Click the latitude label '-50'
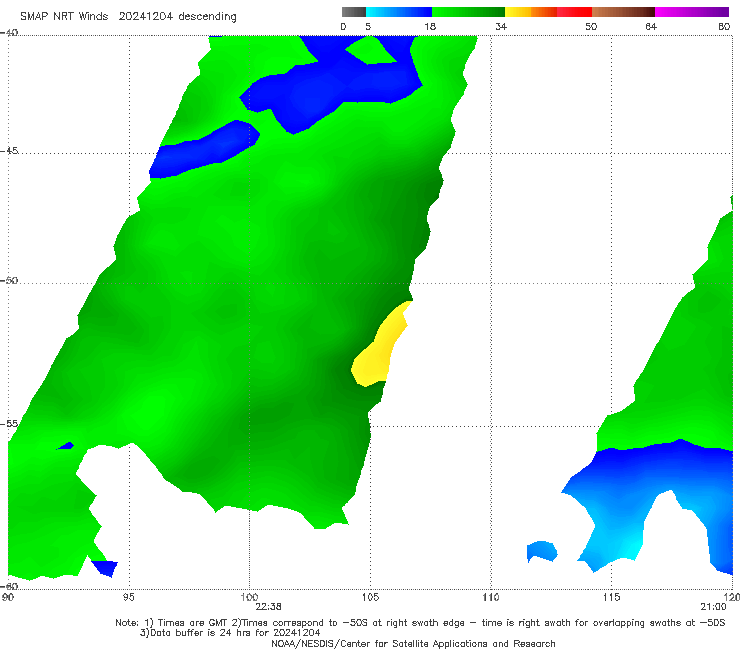740x650 pixels. pos(9,280)
